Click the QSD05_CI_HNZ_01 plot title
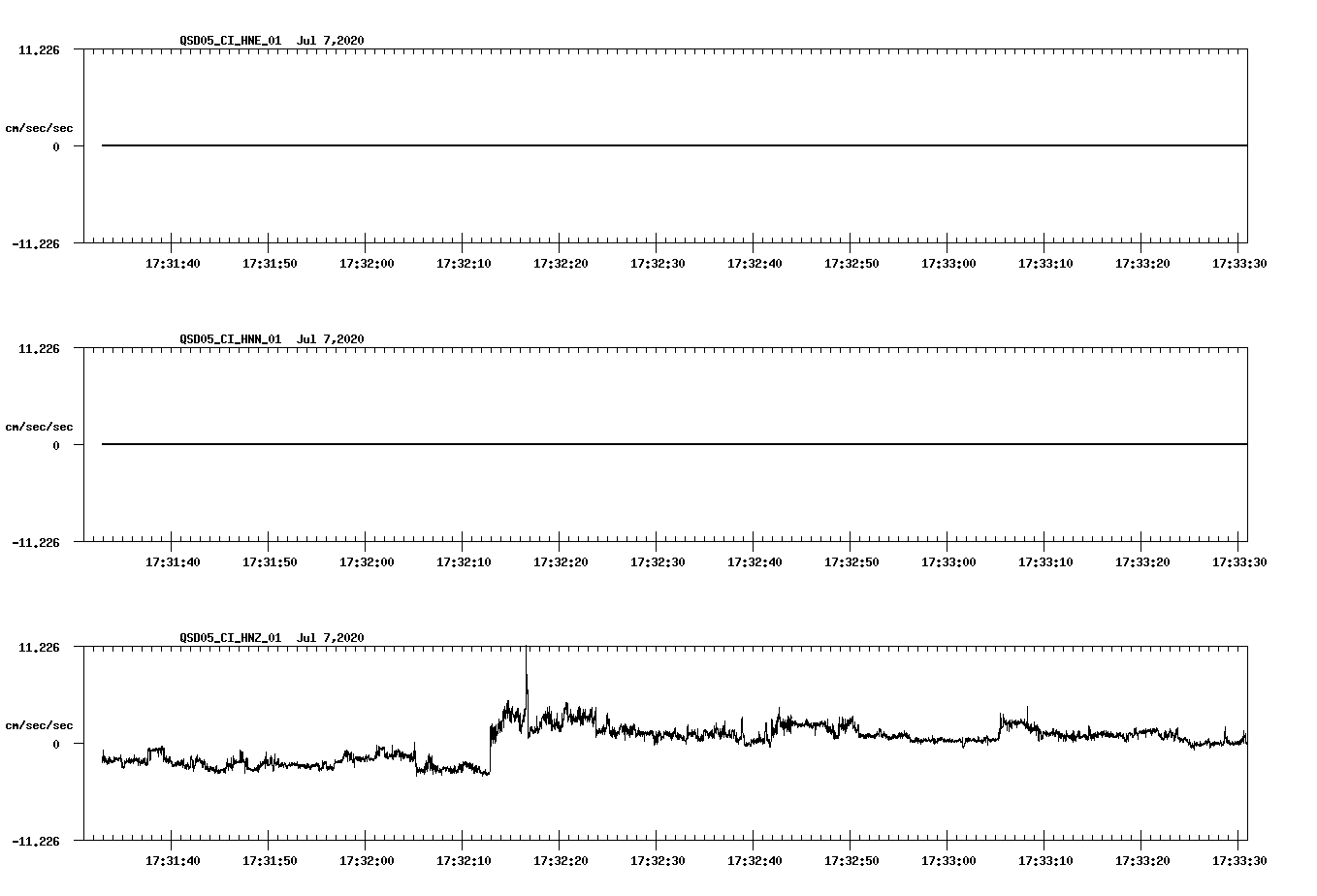 tap(272, 637)
